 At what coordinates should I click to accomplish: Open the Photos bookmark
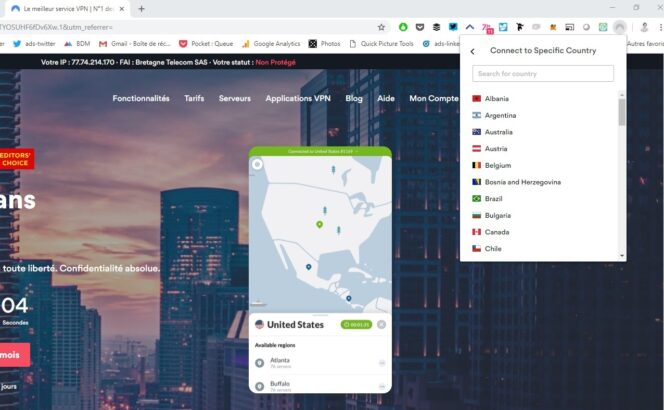pyautogui.click(x=324, y=44)
